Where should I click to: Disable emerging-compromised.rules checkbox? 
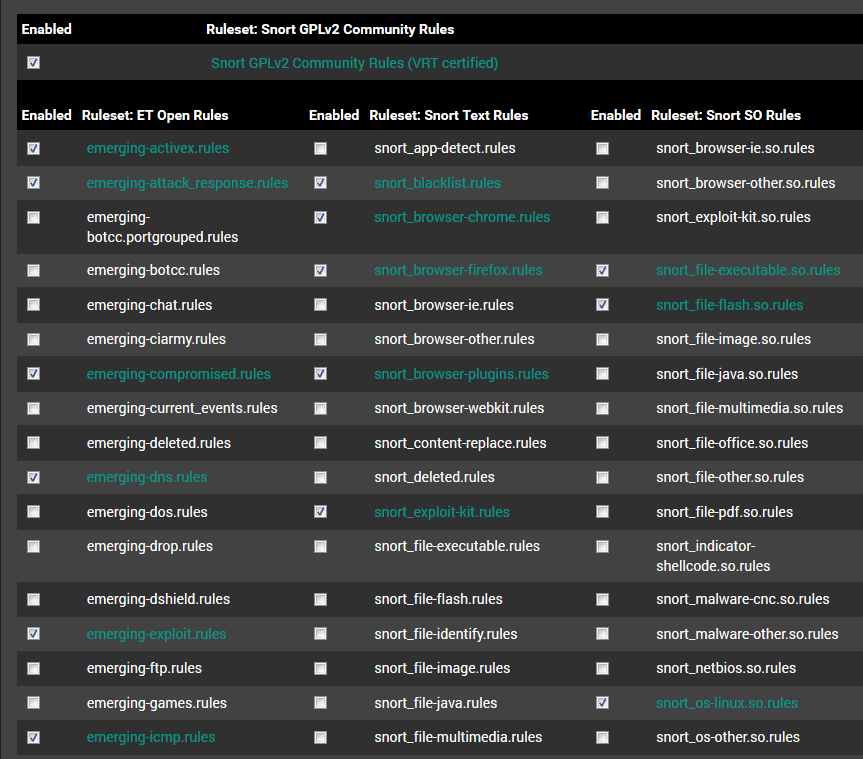coord(34,374)
